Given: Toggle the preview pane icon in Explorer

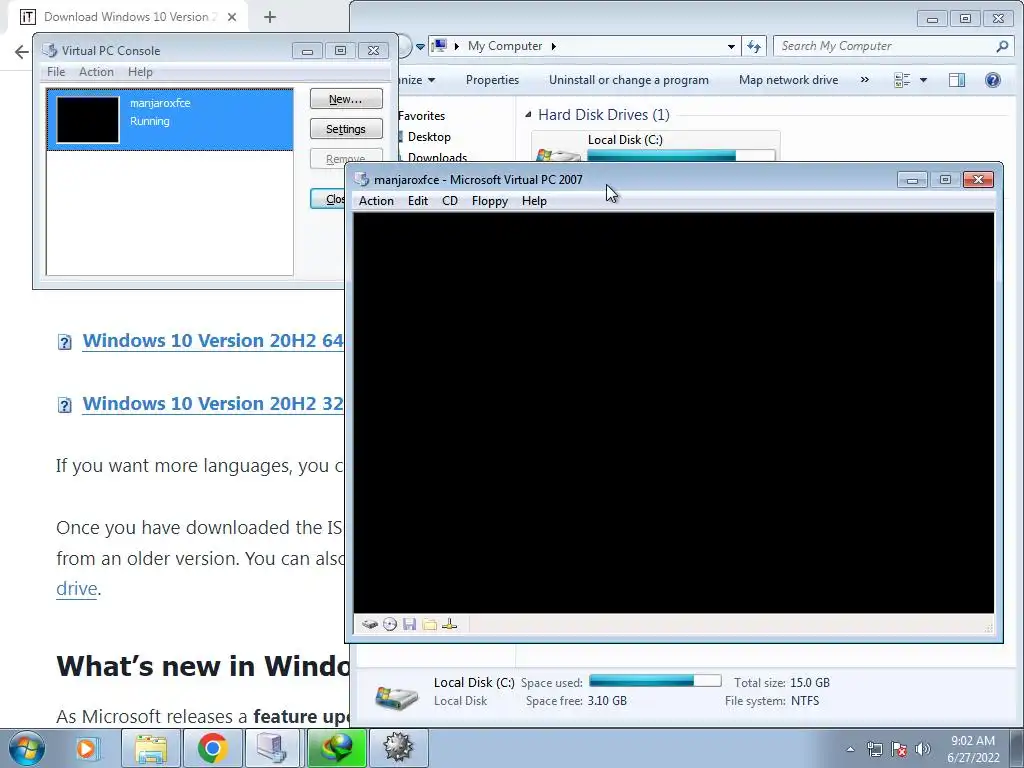Looking at the screenshot, I should coord(957,80).
